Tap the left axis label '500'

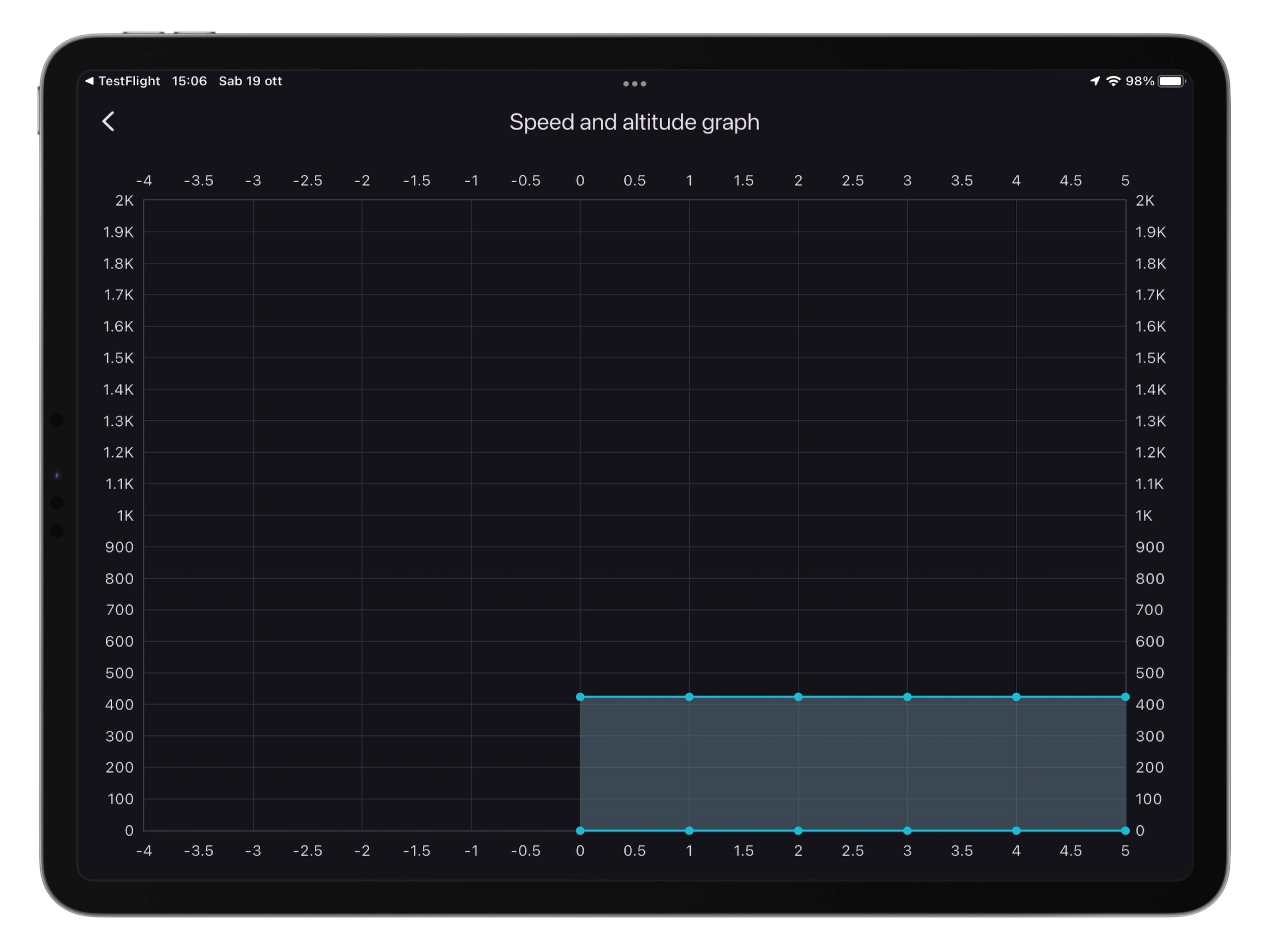[x=120, y=673]
